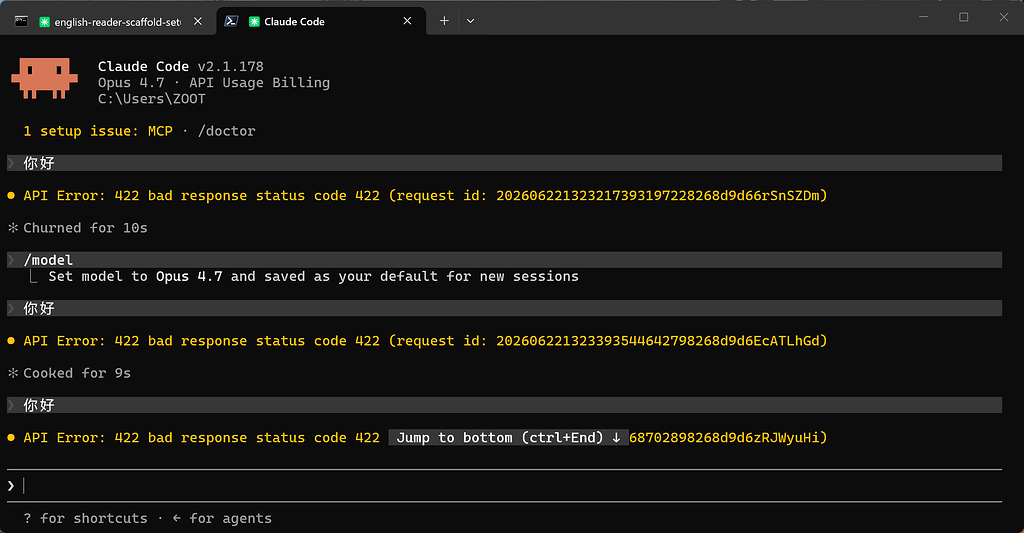Close the english-reader-scaffold-set tab
Viewport: 1024px width, 533px height.
[x=198, y=22]
